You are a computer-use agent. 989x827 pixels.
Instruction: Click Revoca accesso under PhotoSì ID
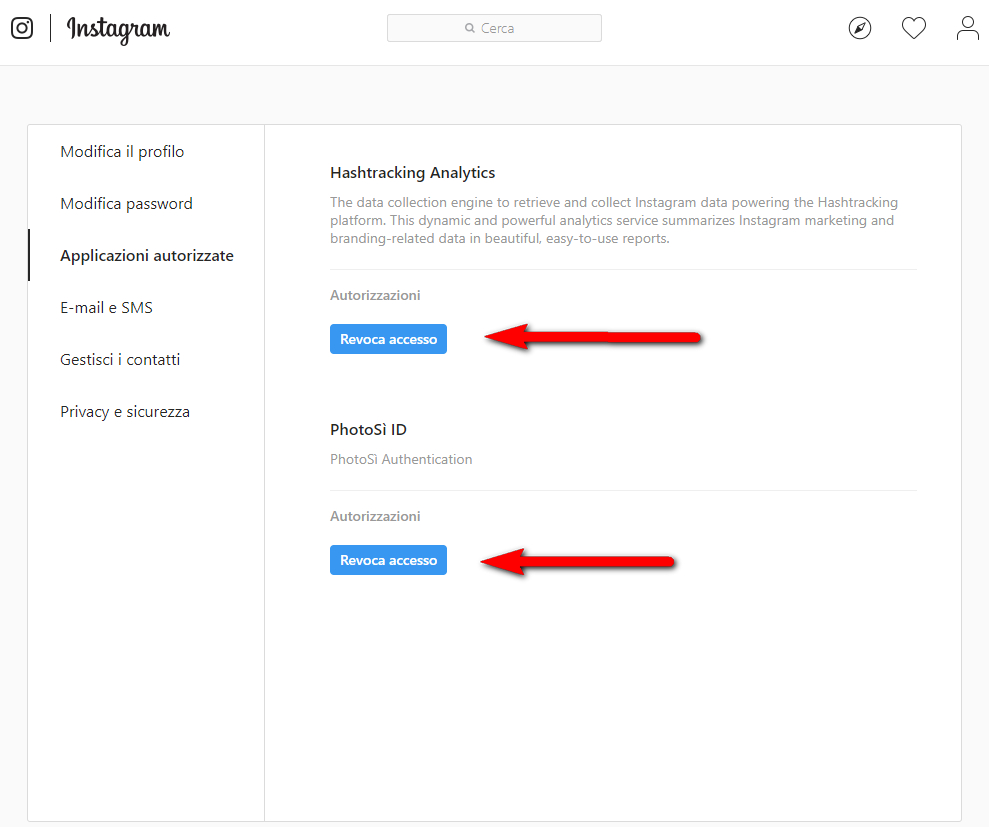(388, 560)
